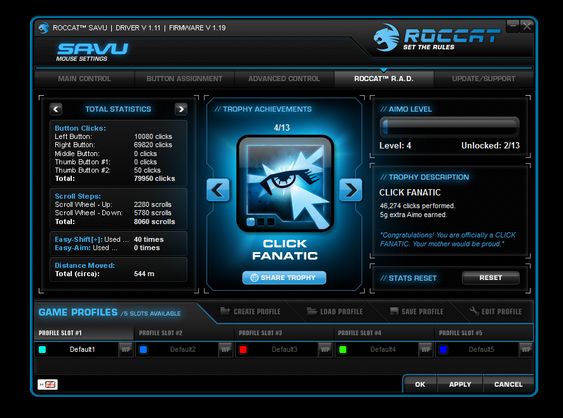Share the trophy via Share Trophy button

tap(284, 278)
